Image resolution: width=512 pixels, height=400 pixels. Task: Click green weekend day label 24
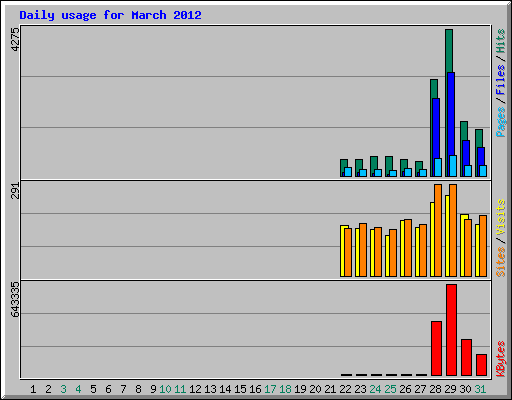pos(375,389)
